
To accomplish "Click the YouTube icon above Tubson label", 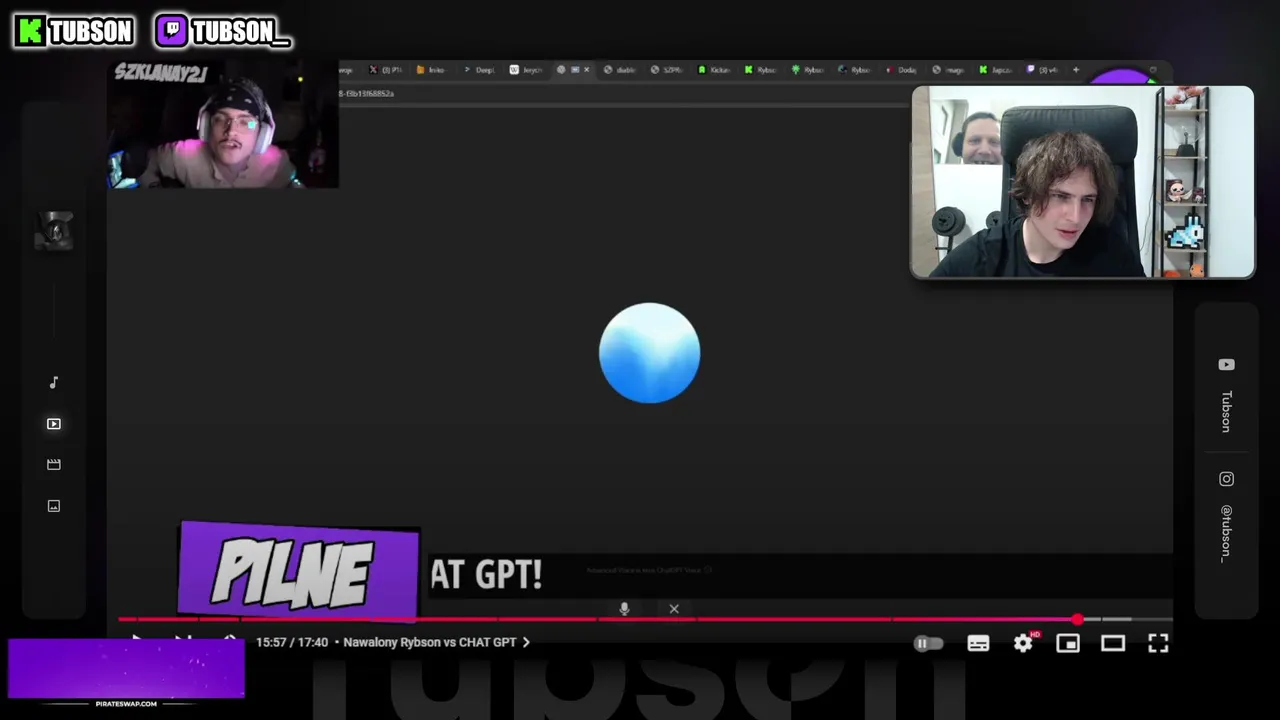I will 1226,365.
